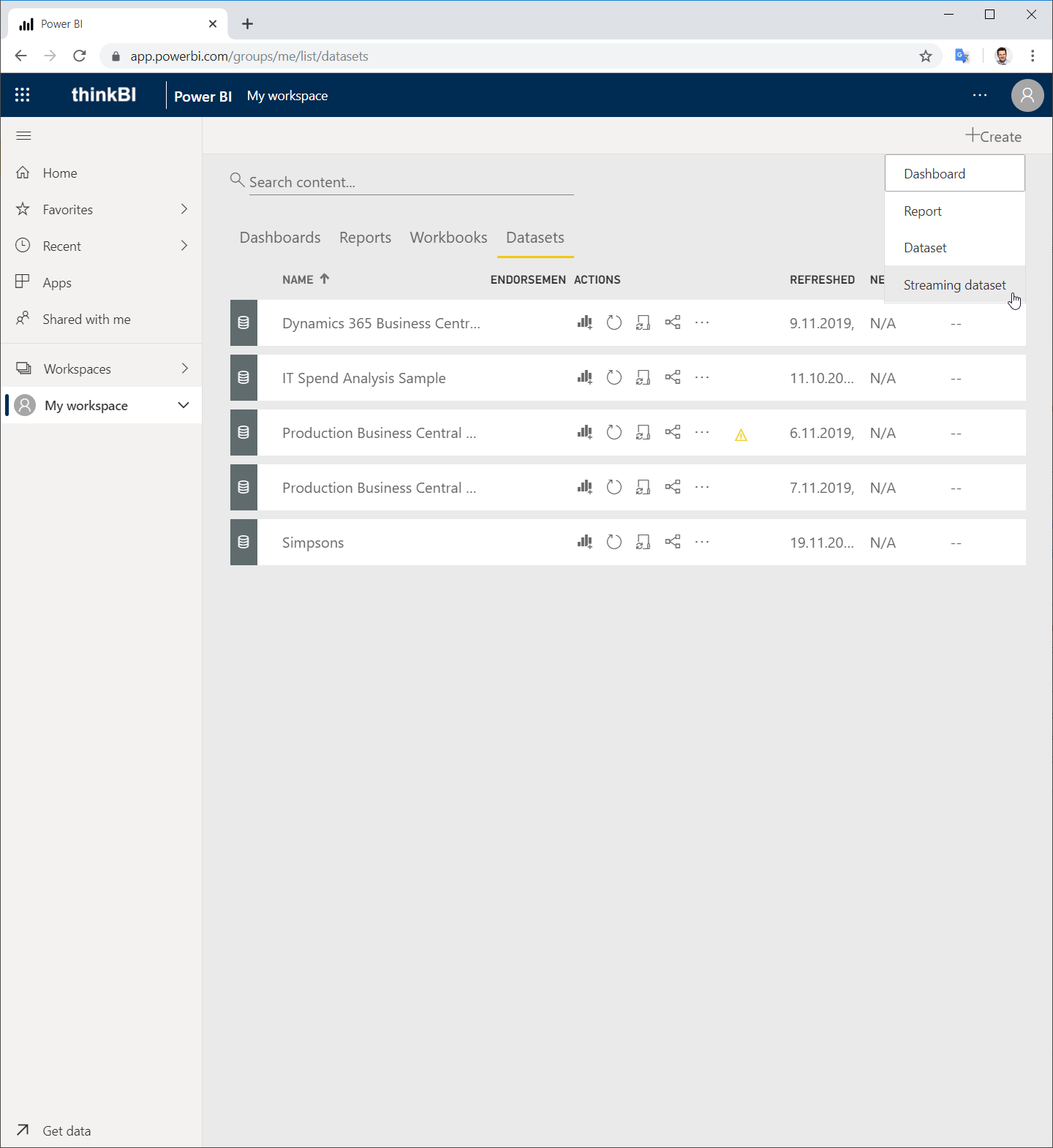The width and height of the screenshot is (1053, 1148).
Task: Sort by the REFRESHED column header
Action: click(822, 279)
